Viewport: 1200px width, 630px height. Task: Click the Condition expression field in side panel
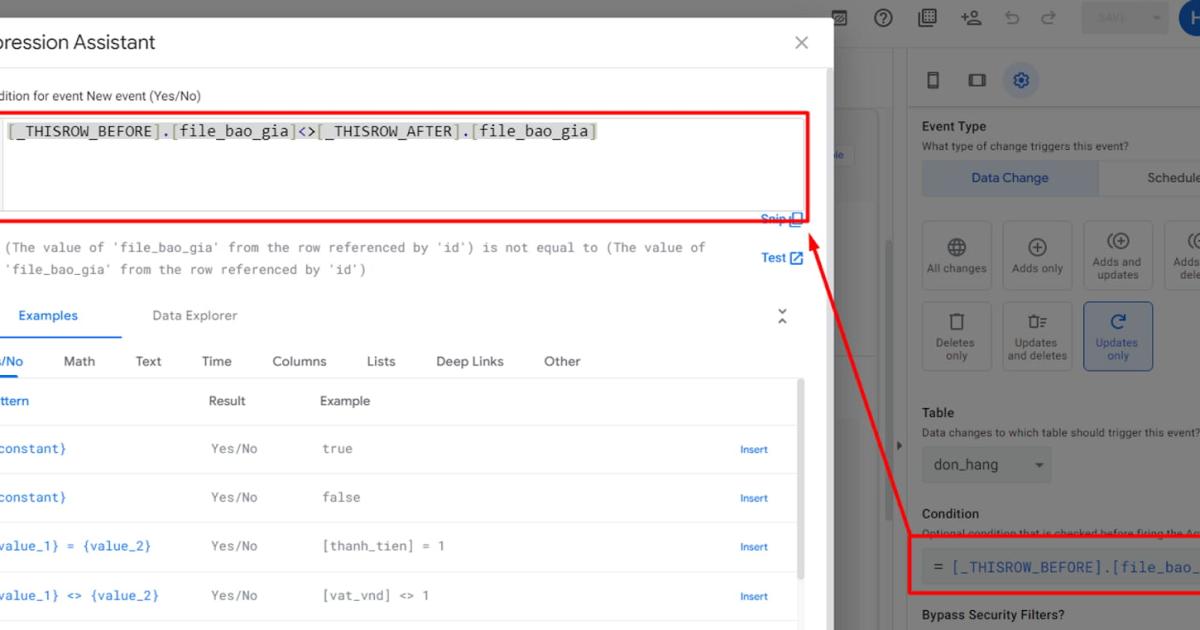(1060, 567)
